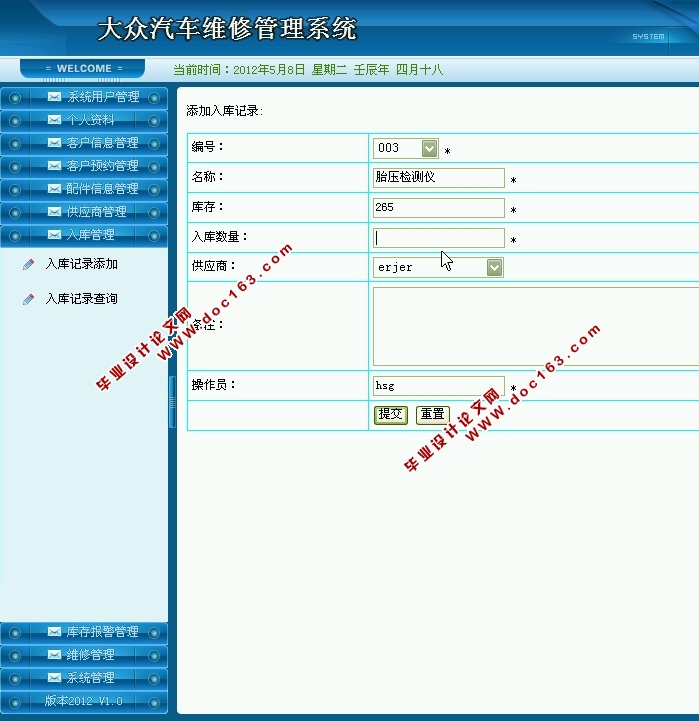Click envelope icon beside 配件信息管理
The image size is (699, 721).
point(54,189)
